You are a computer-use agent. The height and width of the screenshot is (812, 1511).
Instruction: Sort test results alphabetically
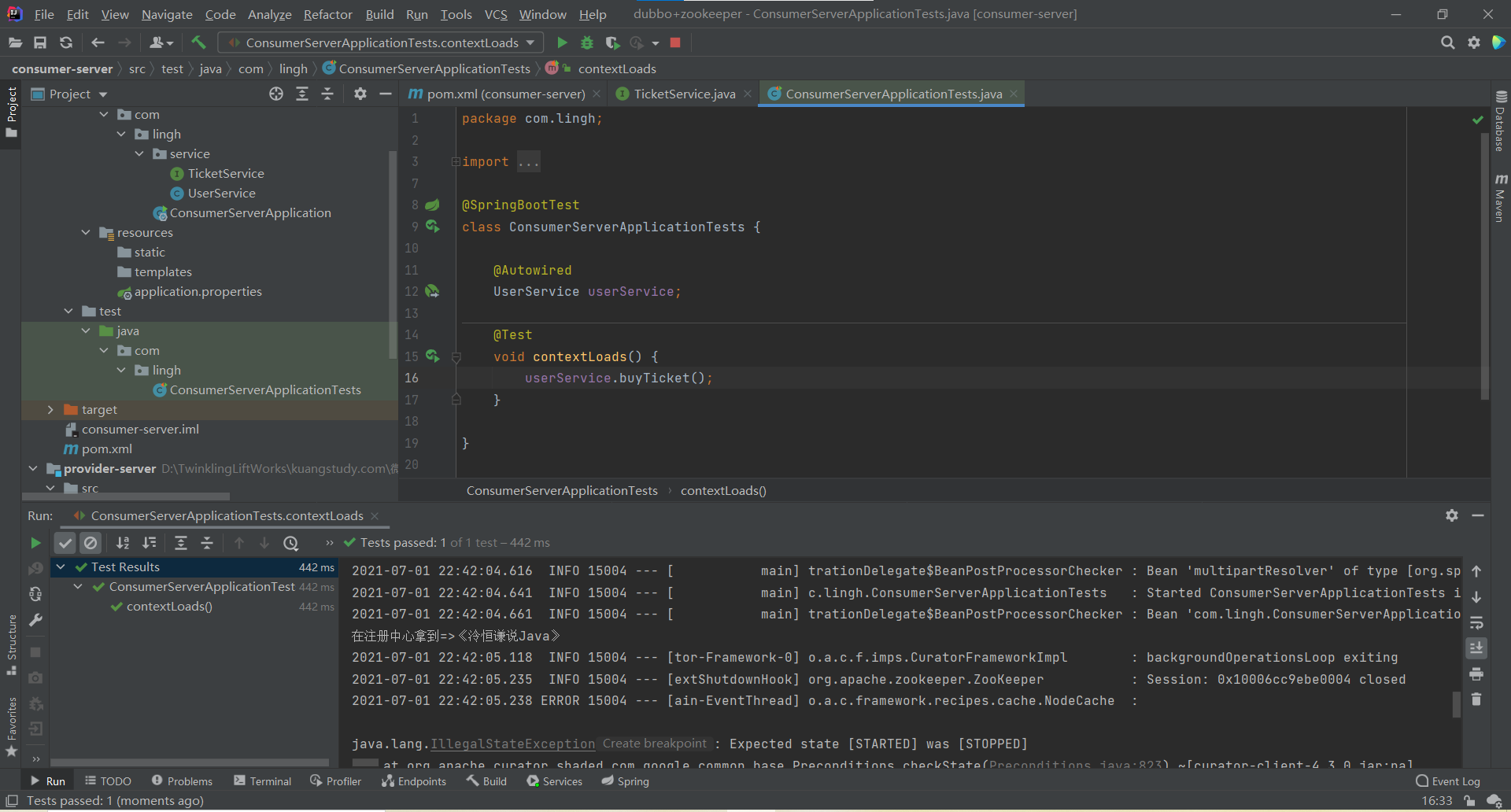tap(123, 543)
